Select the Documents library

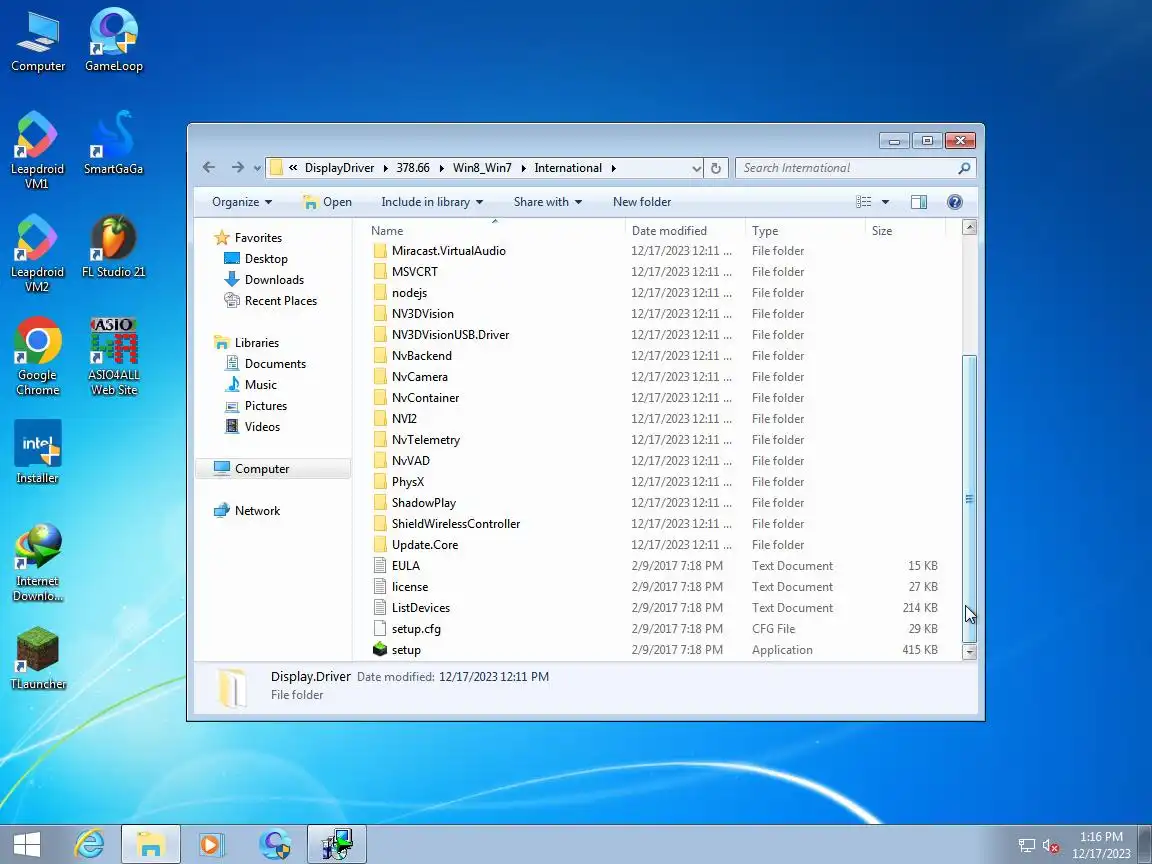point(264,364)
